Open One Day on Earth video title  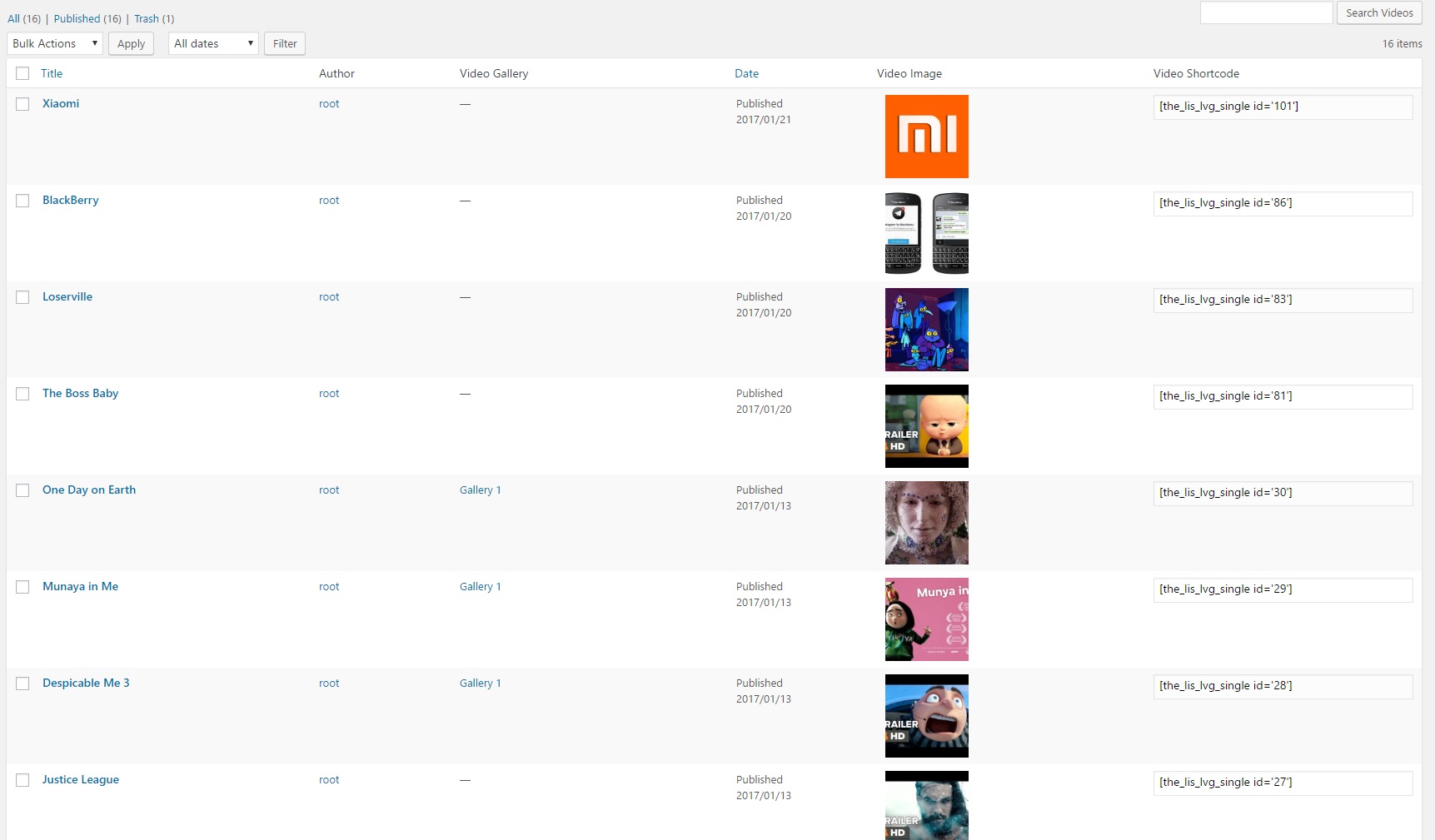point(89,490)
